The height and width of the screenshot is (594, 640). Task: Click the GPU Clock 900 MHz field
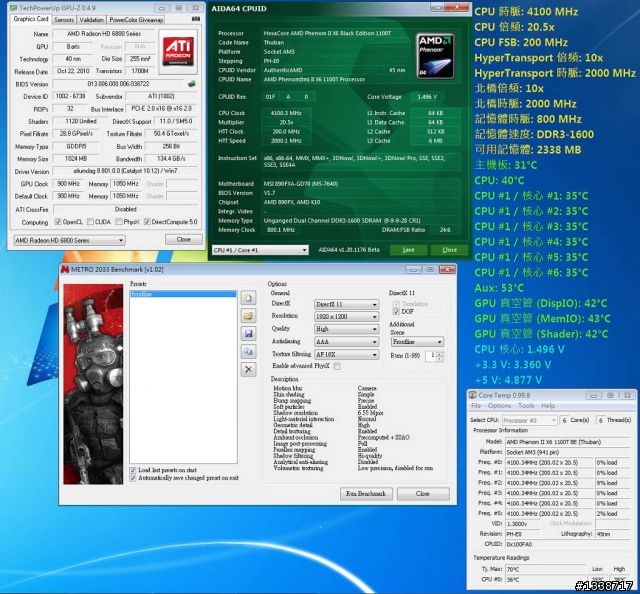pos(69,184)
